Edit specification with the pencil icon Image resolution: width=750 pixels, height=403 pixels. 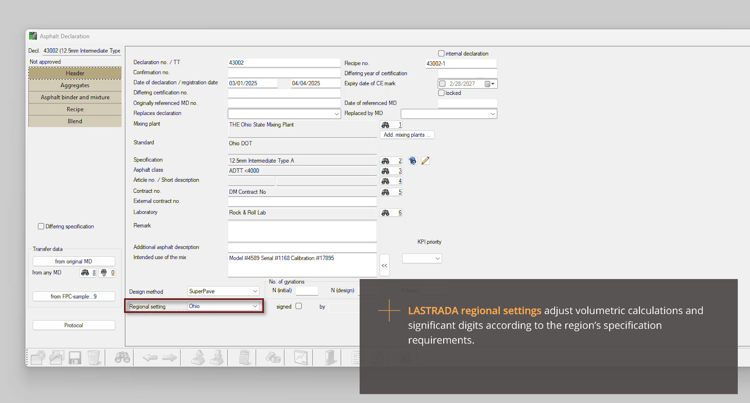click(x=425, y=161)
